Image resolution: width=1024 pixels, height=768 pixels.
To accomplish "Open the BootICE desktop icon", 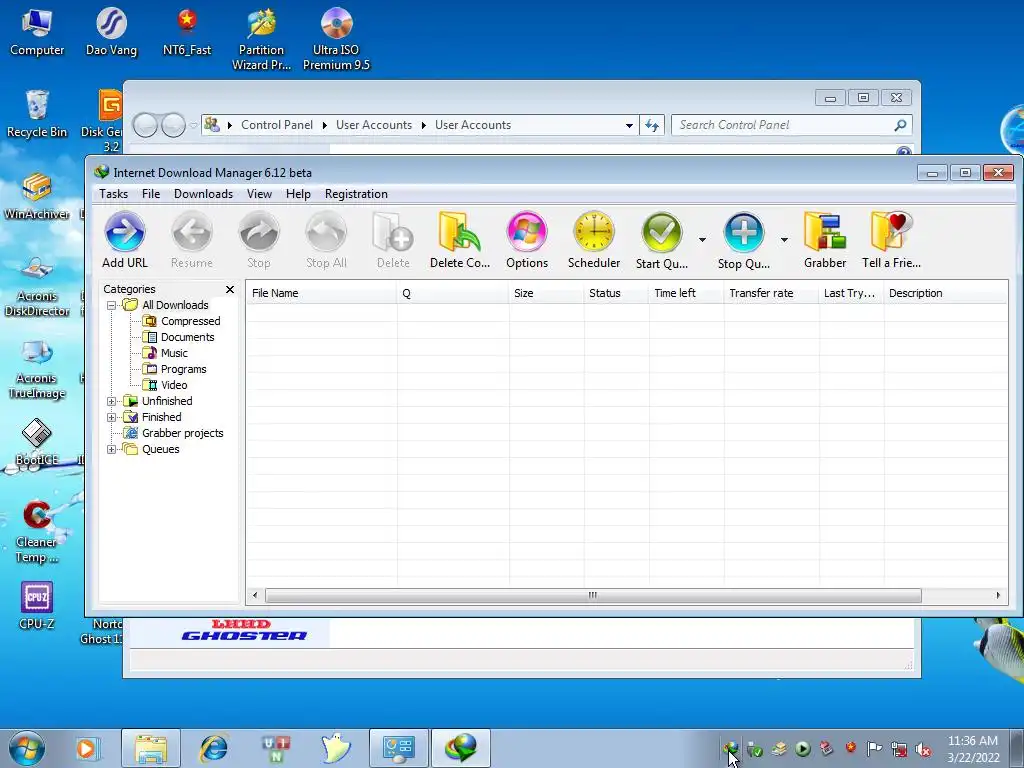I will pos(37,442).
